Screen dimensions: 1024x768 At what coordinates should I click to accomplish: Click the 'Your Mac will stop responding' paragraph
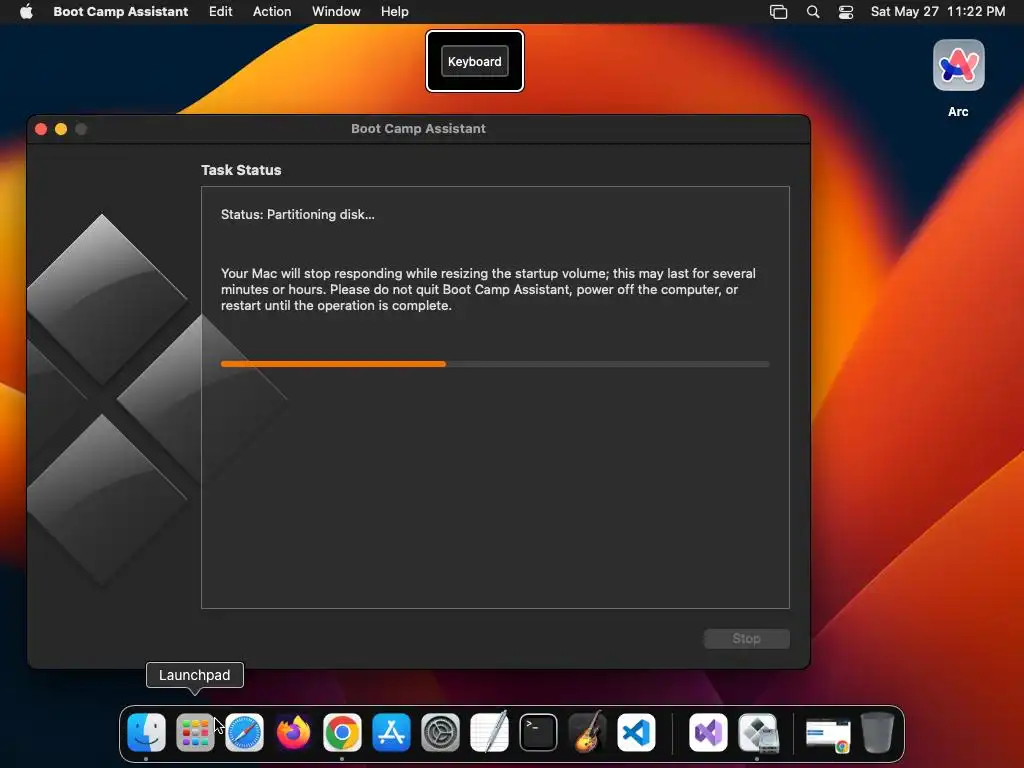[x=488, y=289]
